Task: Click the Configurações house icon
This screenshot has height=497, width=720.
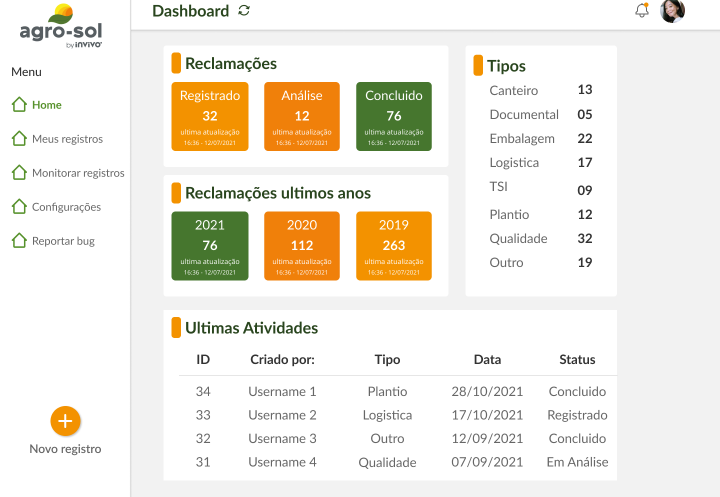Action: click(19, 207)
